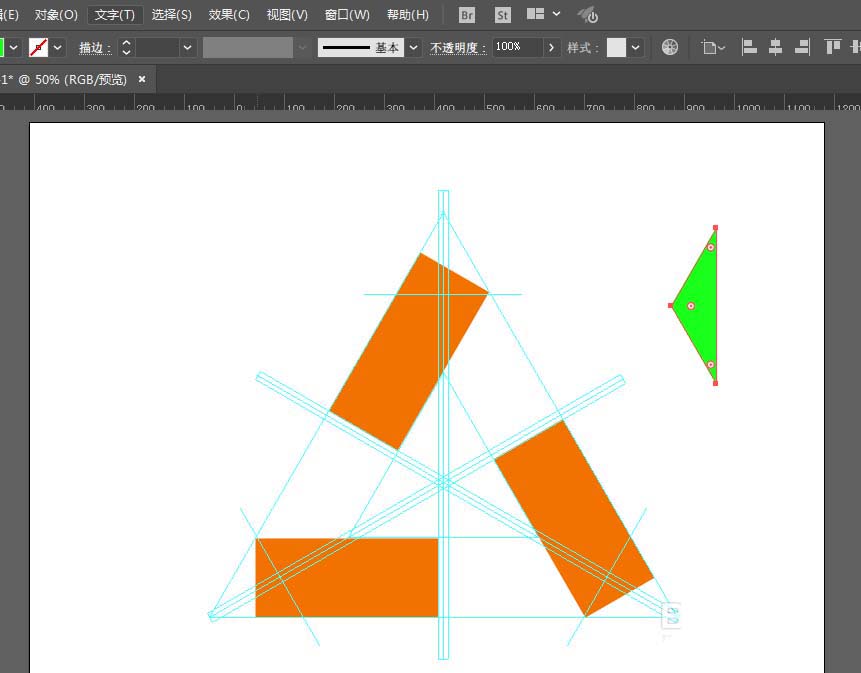This screenshot has height=673, width=861.
Task: Click the stroke color swatch (none)
Action: [38, 48]
